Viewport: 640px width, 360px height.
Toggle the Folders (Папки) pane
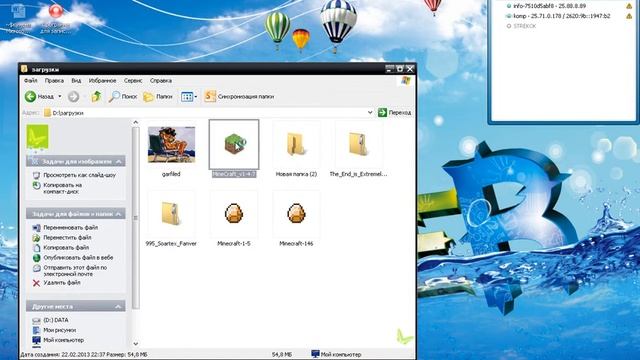[x=158, y=96]
